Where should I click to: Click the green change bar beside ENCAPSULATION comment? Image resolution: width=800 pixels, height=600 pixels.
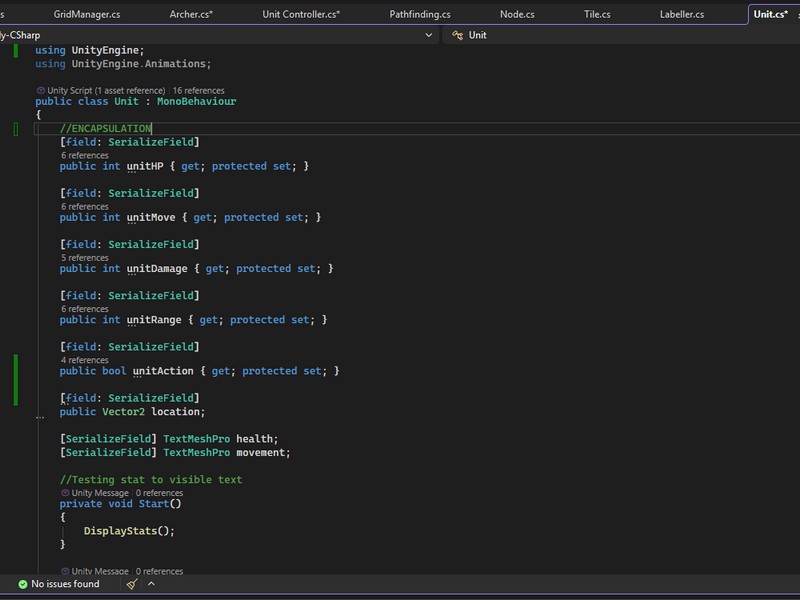point(15,128)
